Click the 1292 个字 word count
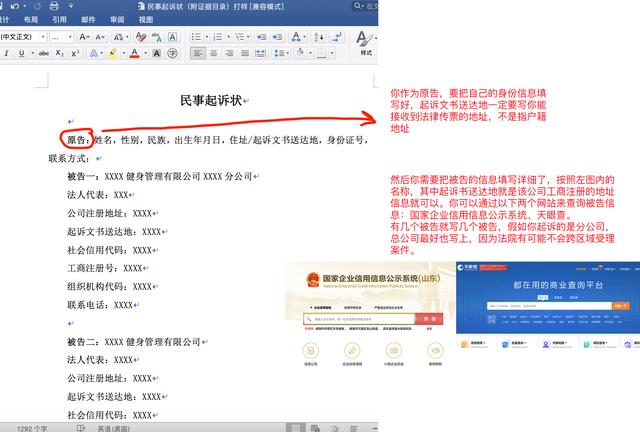640x432 pixels. (32, 428)
